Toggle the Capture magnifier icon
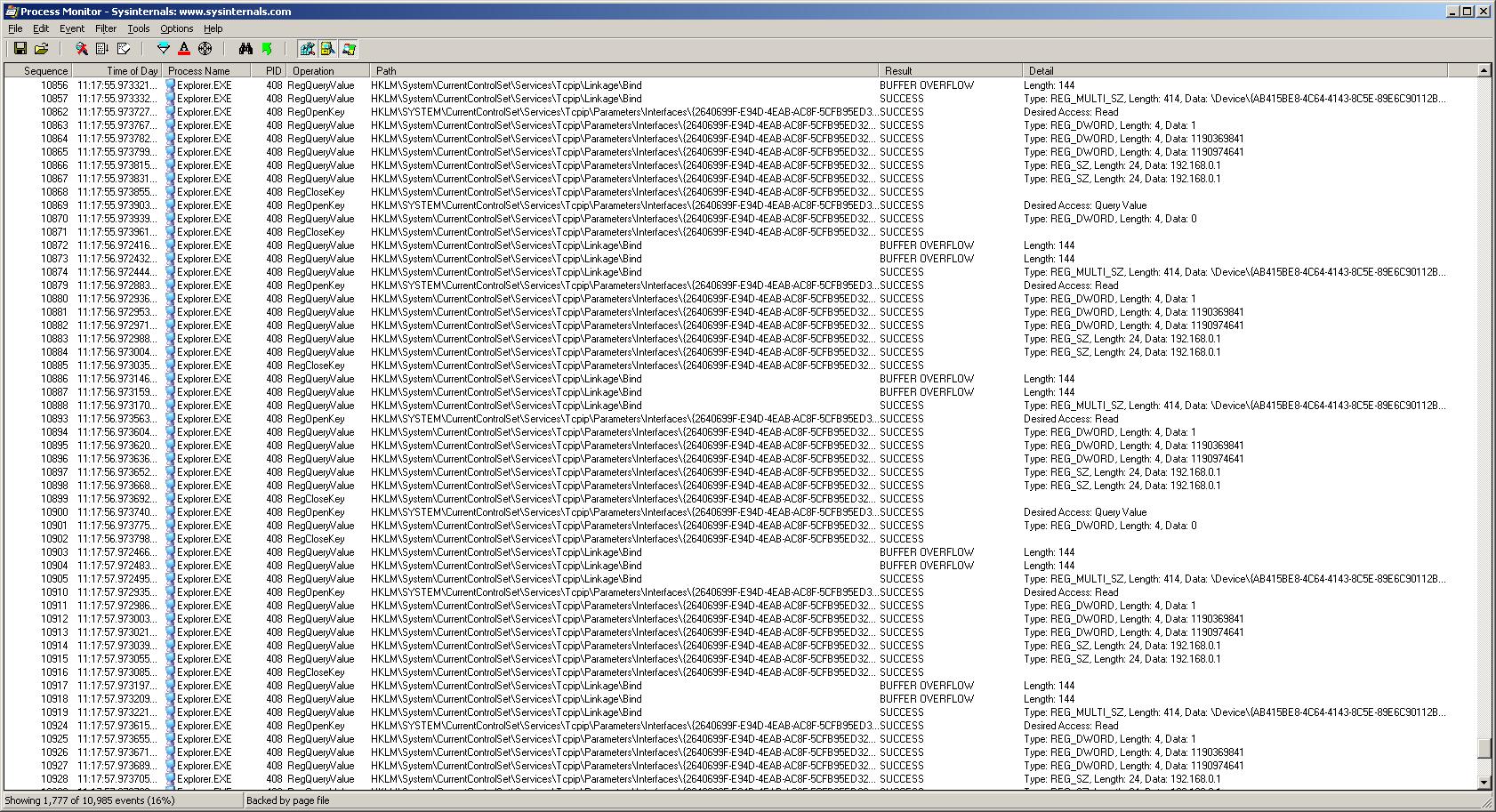The height and width of the screenshot is (812, 1496). point(81,49)
